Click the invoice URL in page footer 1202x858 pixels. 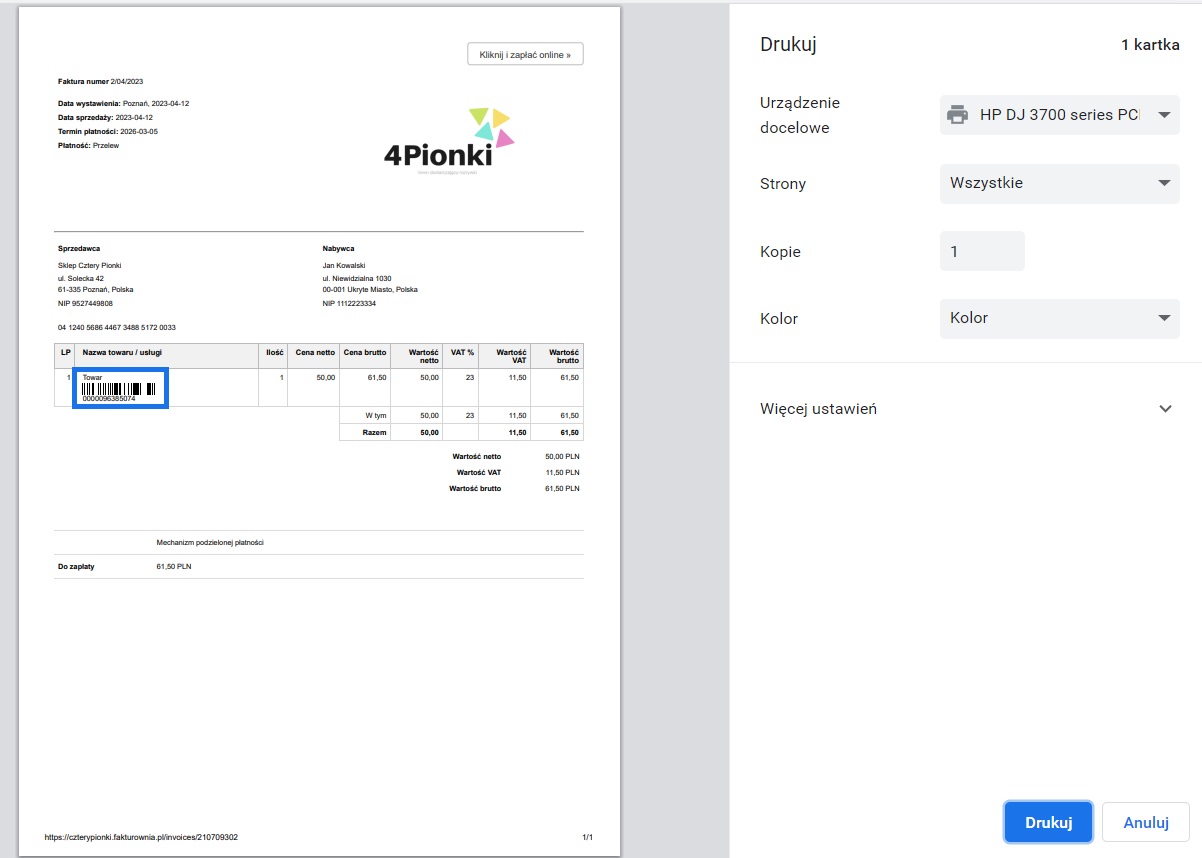click(x=141, y=837)
